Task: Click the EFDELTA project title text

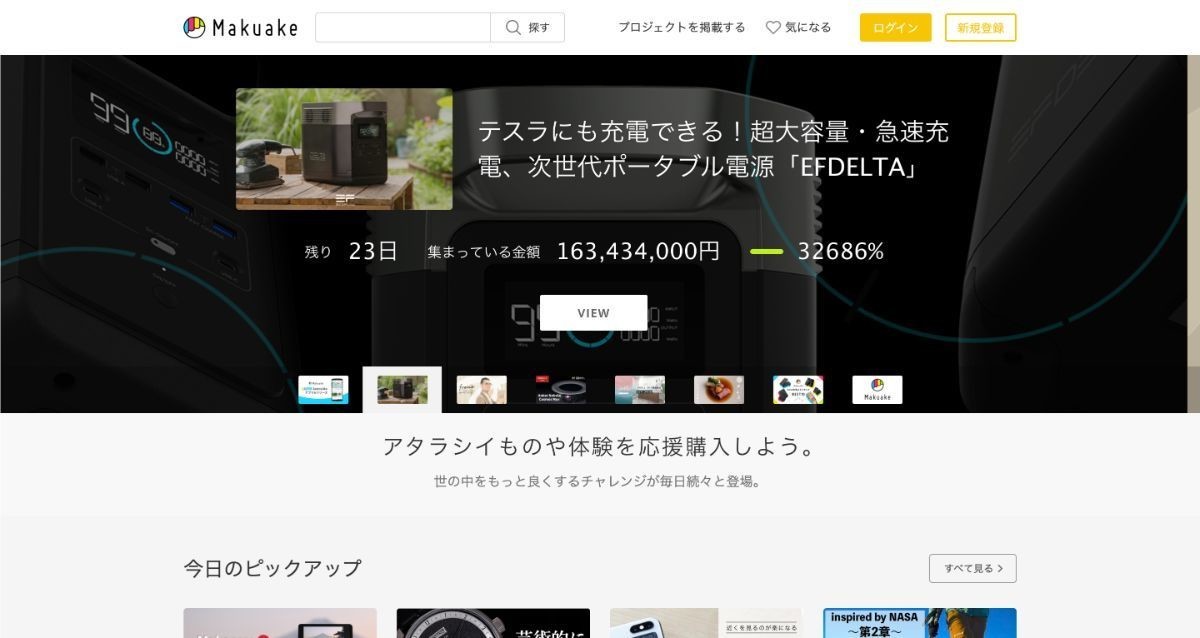Action: (x=713, y=148)
